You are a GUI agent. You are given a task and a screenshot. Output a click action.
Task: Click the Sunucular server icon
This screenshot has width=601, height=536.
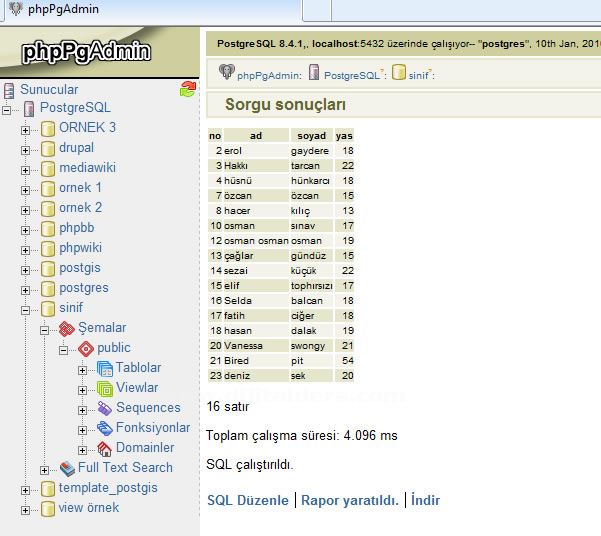(9, 90)
